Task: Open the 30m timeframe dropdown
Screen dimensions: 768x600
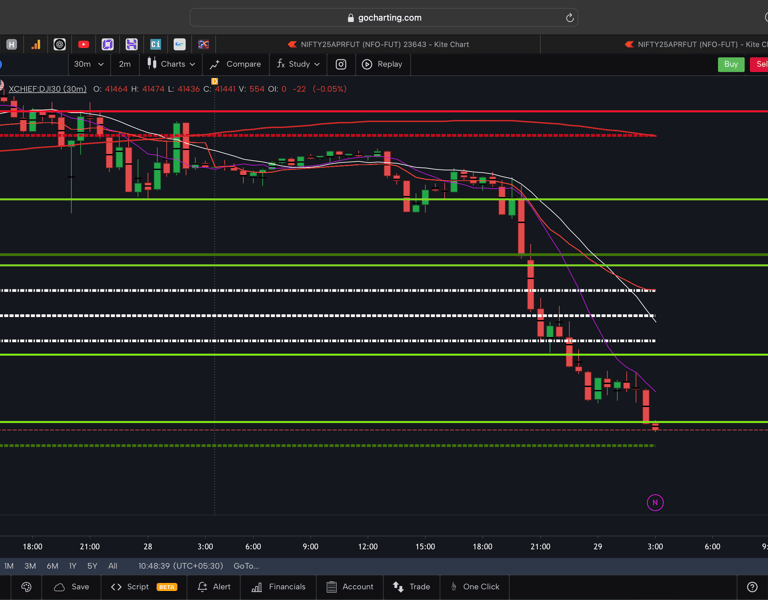Action: point(88,64)
